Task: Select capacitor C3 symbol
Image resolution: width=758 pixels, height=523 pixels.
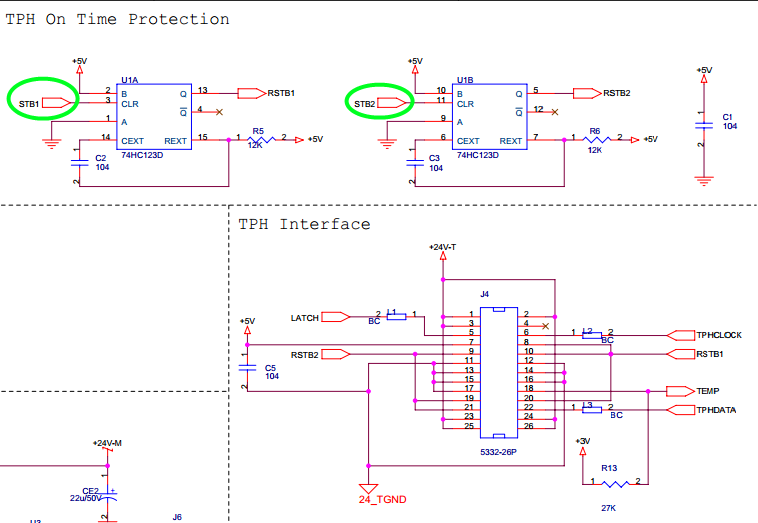Action: tap(415, 163)
